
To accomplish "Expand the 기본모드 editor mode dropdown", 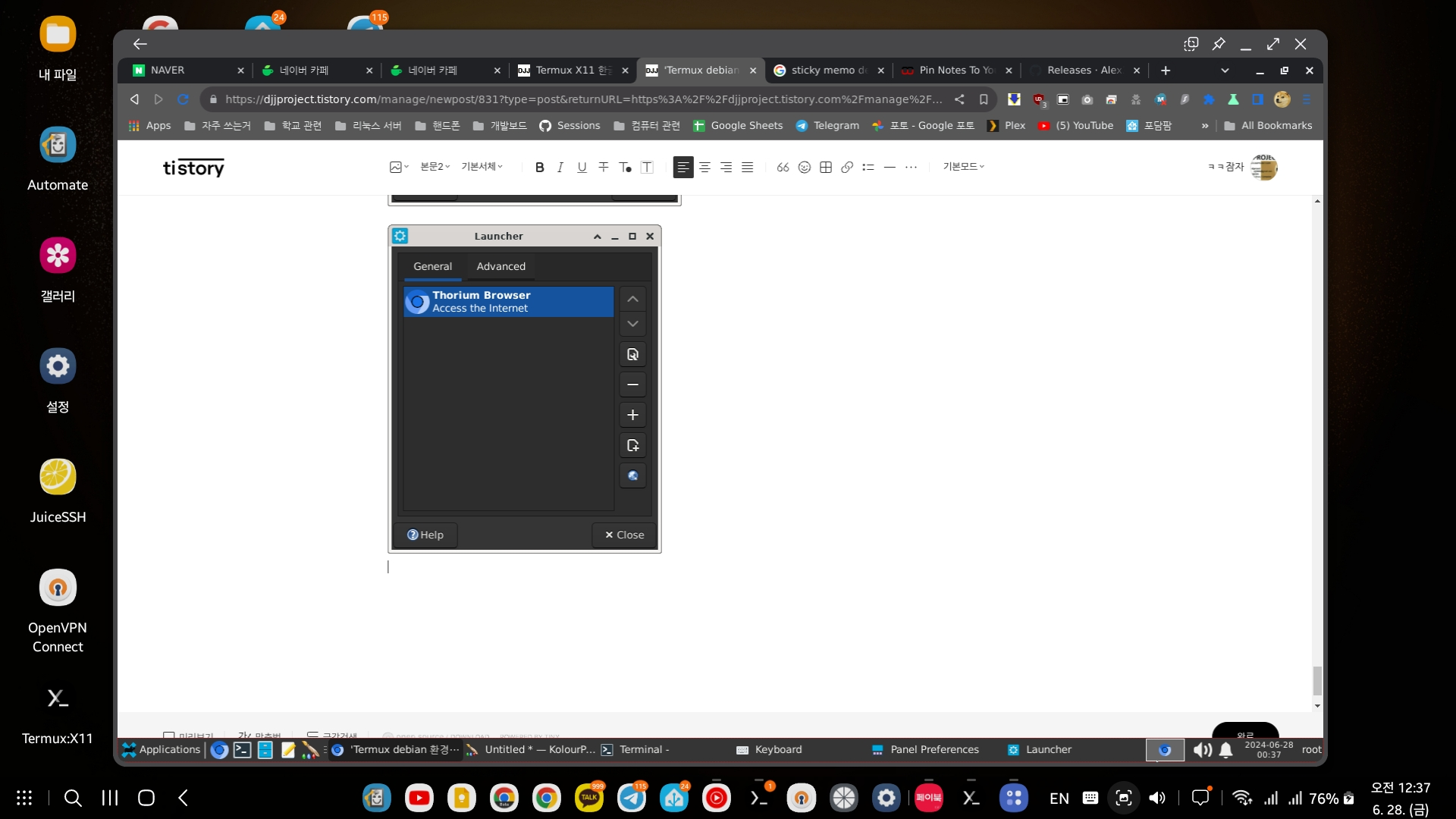I will coord(963,167).
